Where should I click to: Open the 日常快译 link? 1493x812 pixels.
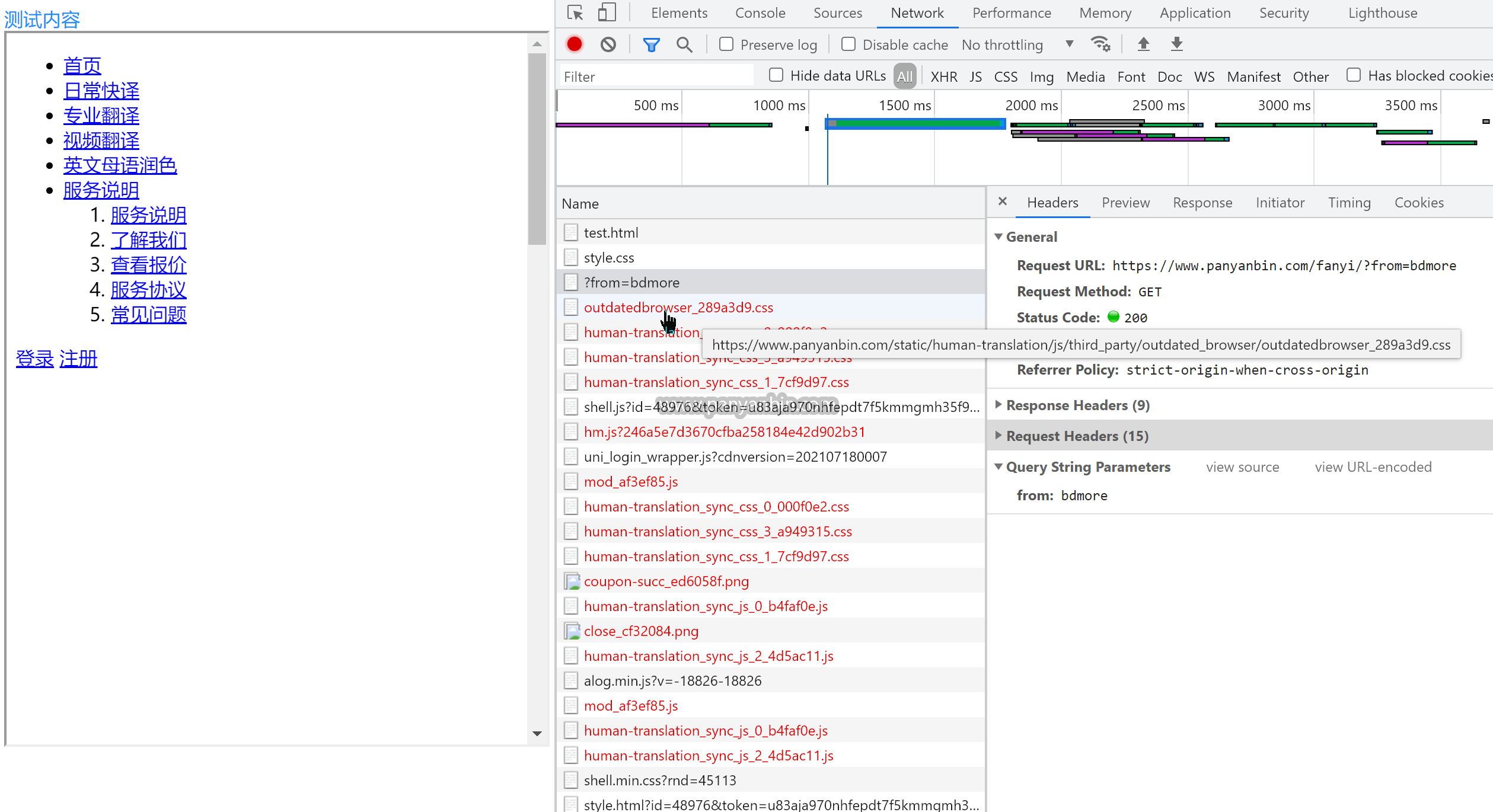pos(101,91)
